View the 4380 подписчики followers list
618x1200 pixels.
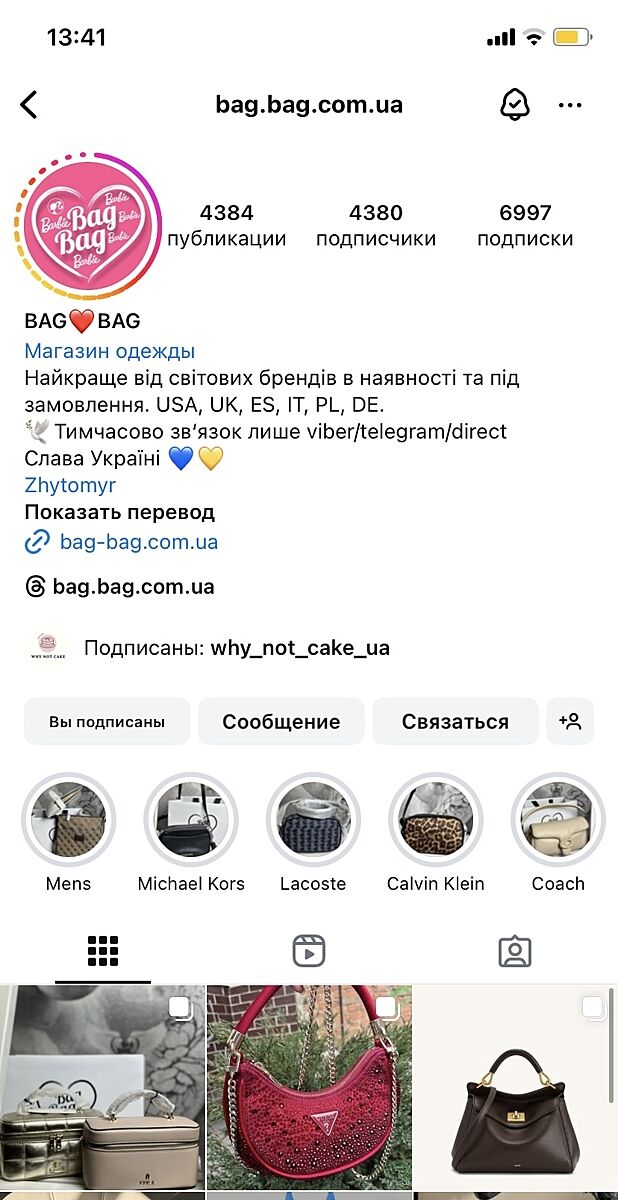[376, 225]
